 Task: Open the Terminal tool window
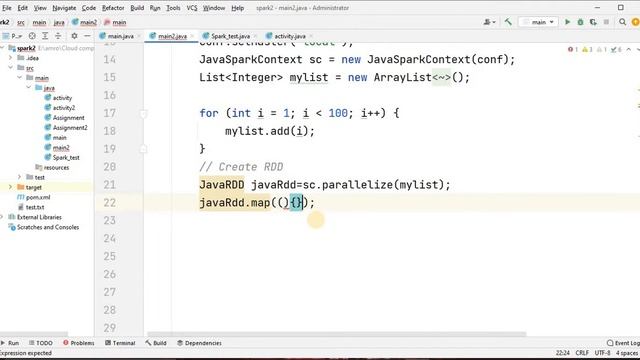click(120, 343)
